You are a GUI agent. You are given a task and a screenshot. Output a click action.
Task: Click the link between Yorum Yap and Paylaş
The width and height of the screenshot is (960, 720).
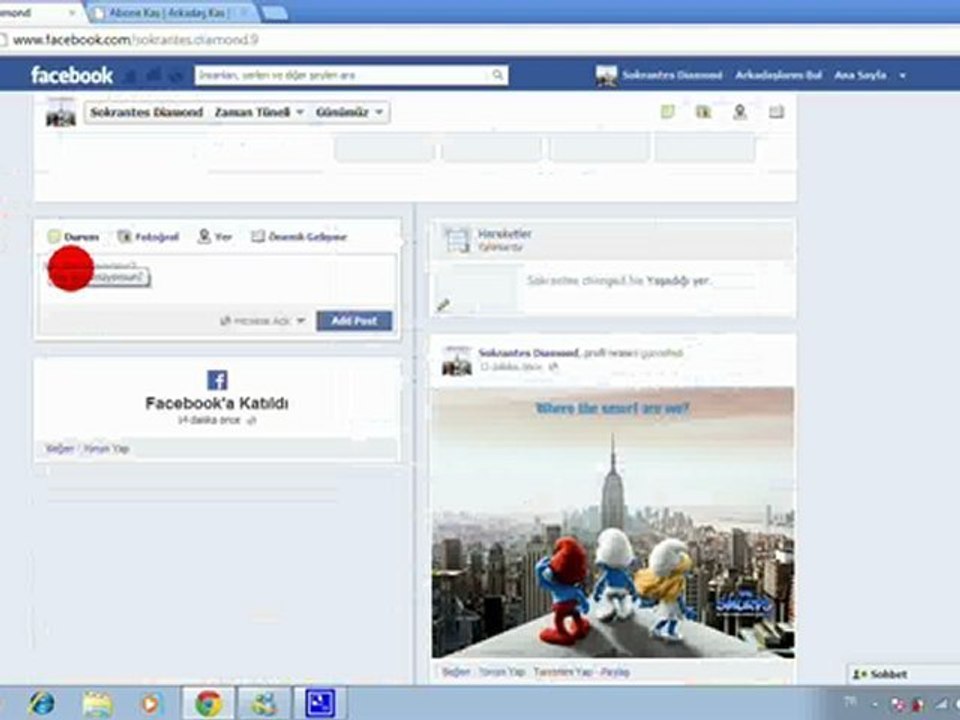pyautogui.click(x=563, y=672)
